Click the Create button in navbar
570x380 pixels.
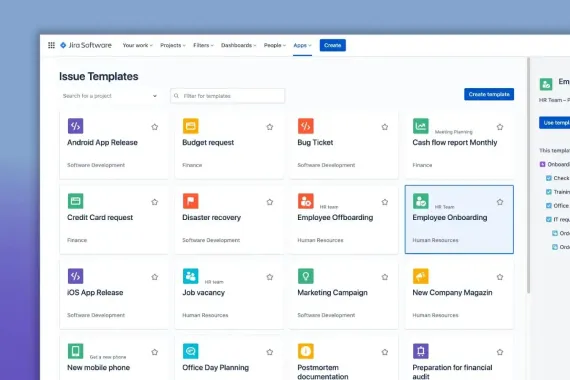[333, 45]
